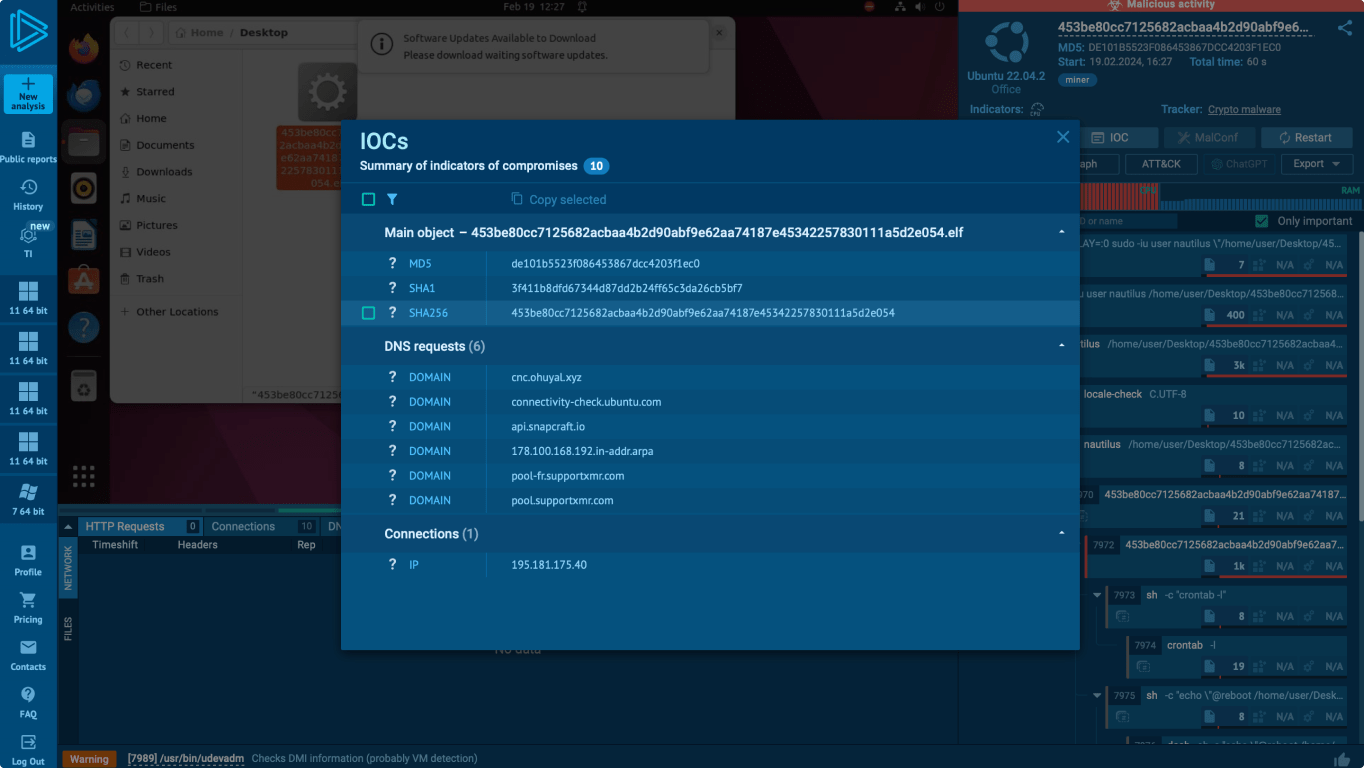Check the SHA256 row checkbox

[x=368, y=313]
